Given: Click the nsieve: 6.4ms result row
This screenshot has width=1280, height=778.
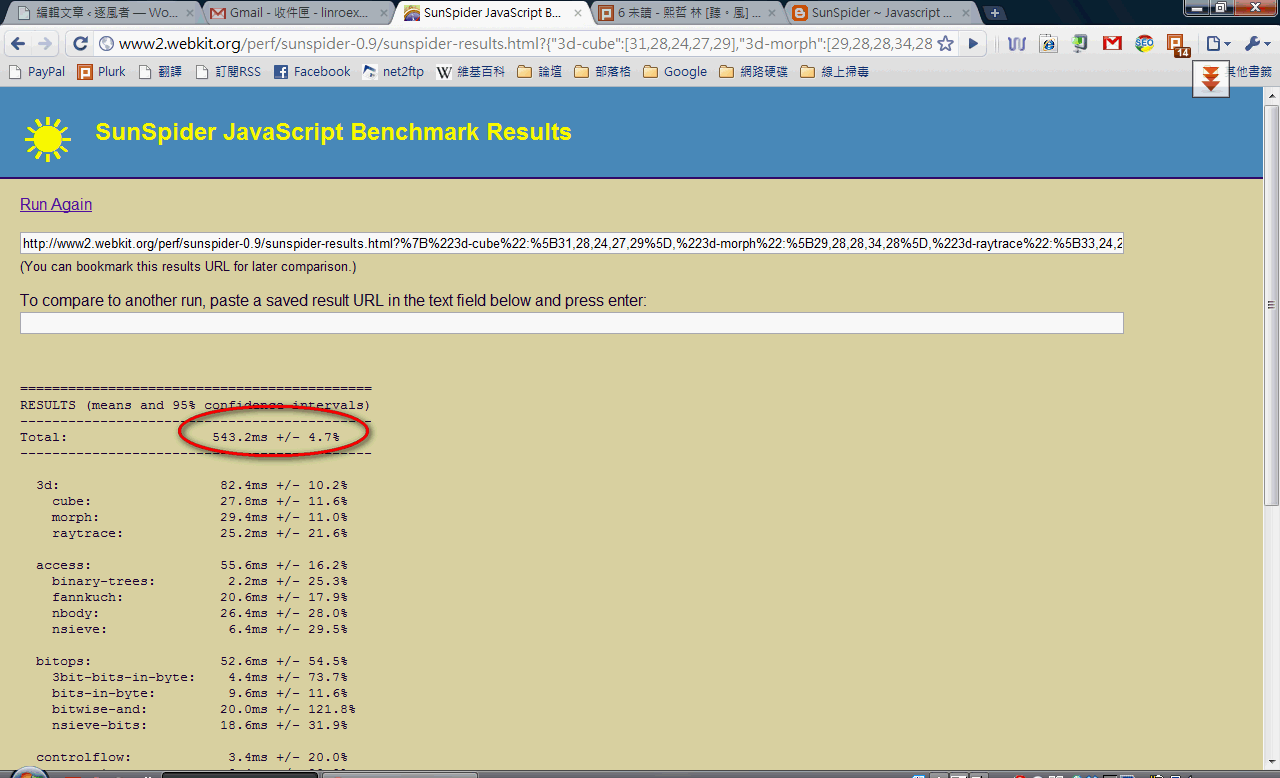Looking at the screenshot, I should pos(200,629).
